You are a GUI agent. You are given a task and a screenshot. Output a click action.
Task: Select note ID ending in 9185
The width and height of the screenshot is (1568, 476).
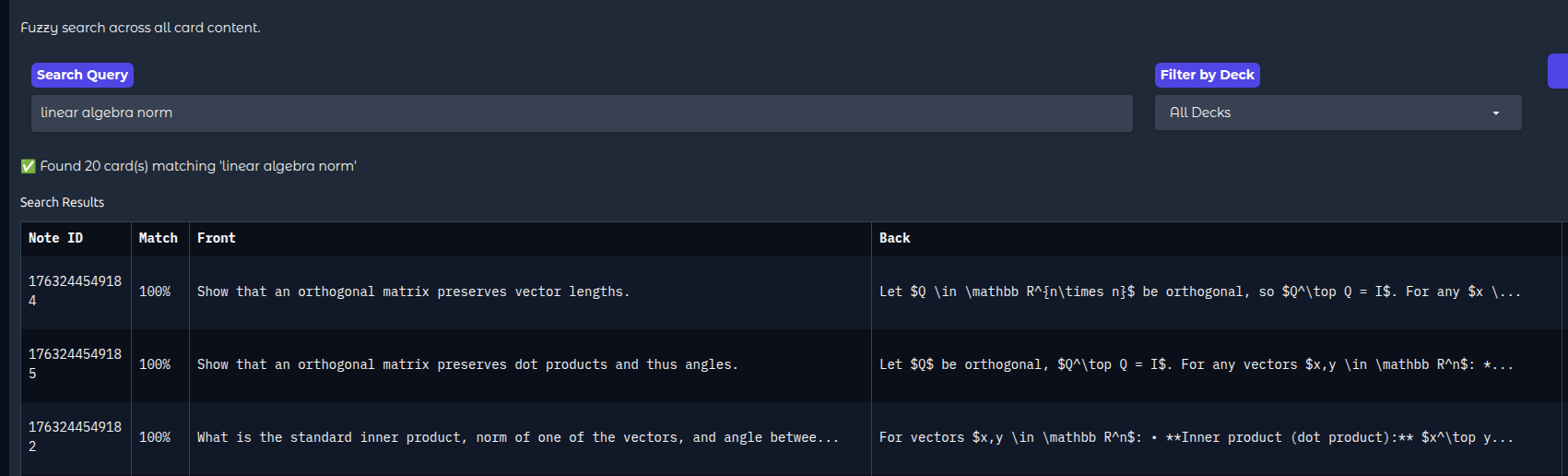click(x=75, y=363)
